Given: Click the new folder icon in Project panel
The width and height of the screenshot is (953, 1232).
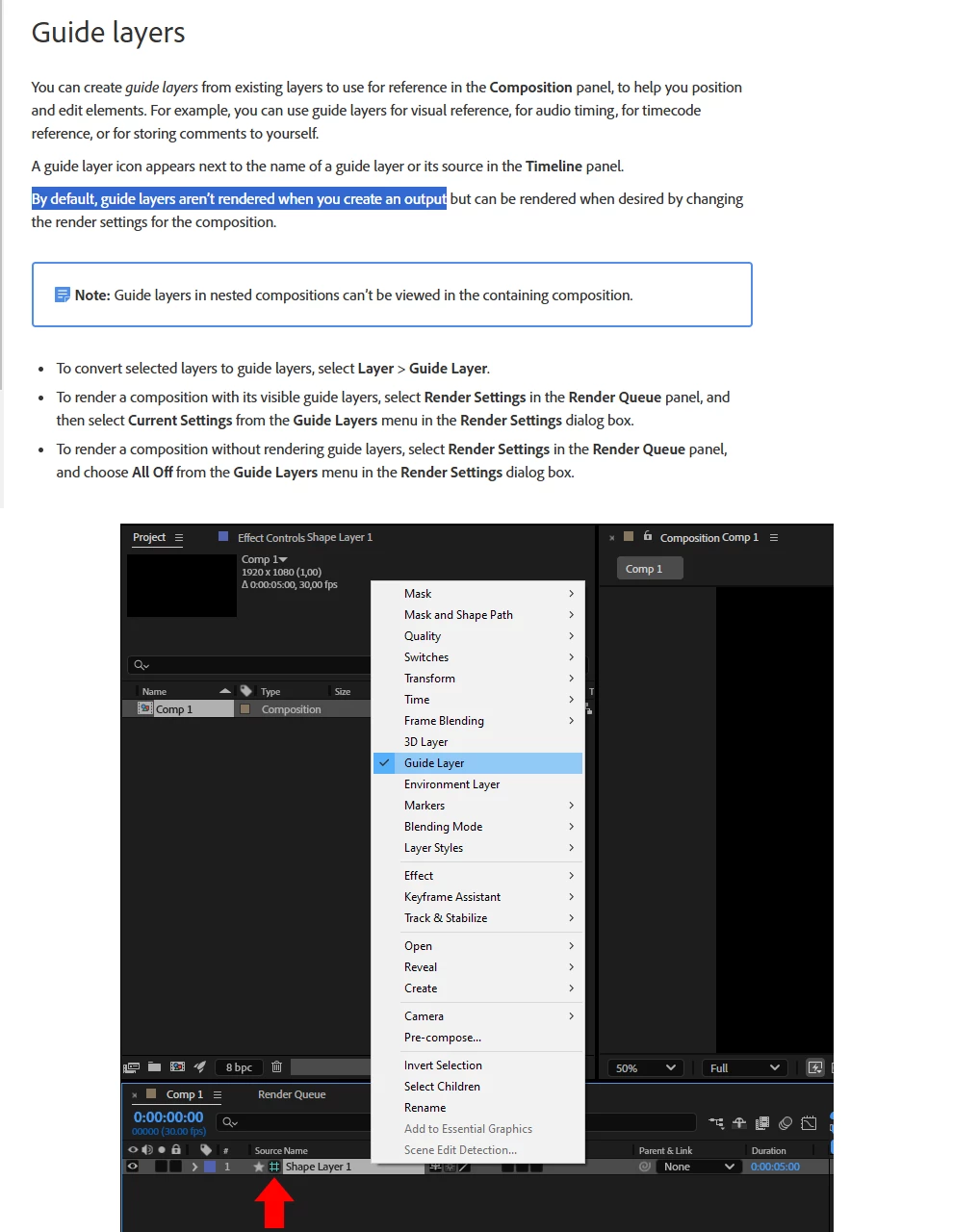Looking at the screenshot, I should click(x=154, y=1066).
